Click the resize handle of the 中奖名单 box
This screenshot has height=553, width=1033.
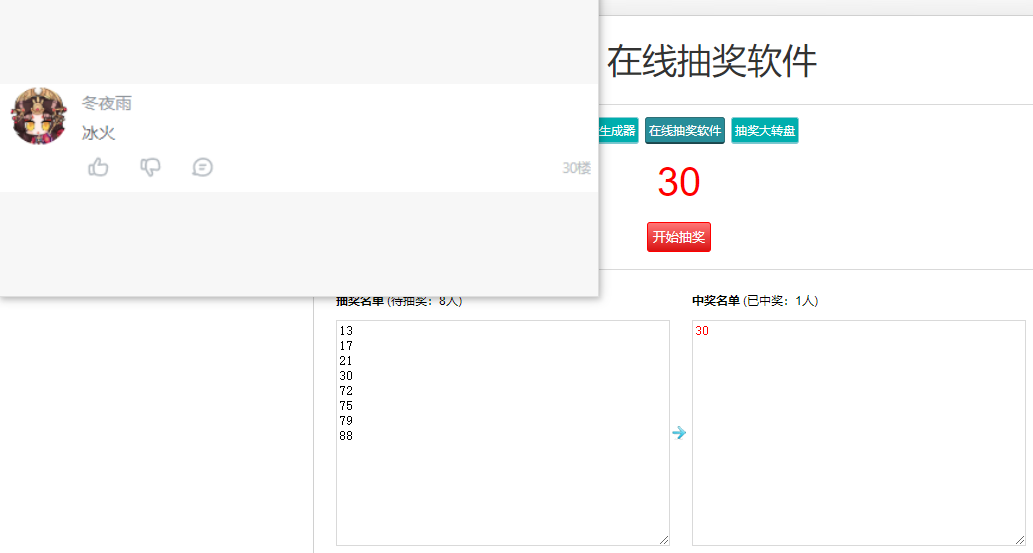pos(1019,539)
